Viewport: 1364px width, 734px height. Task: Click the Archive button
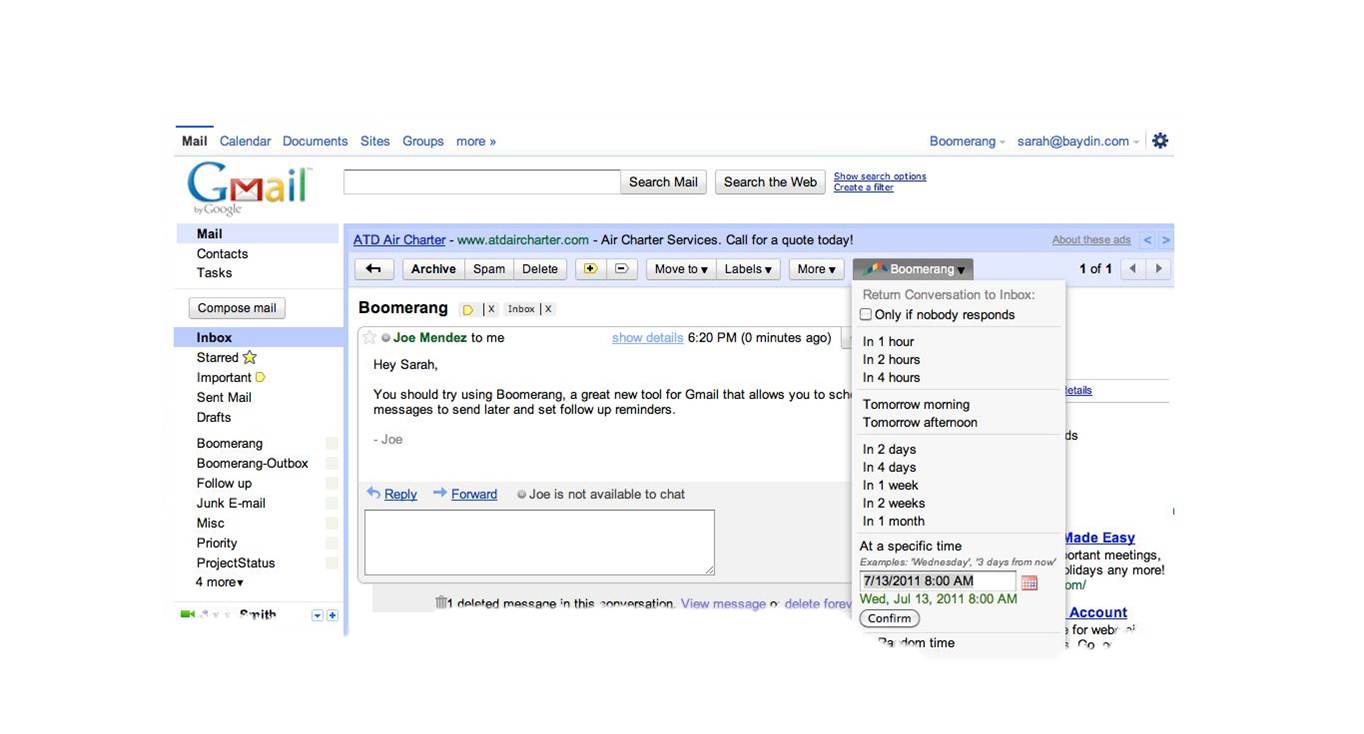(x=433, y=269)
